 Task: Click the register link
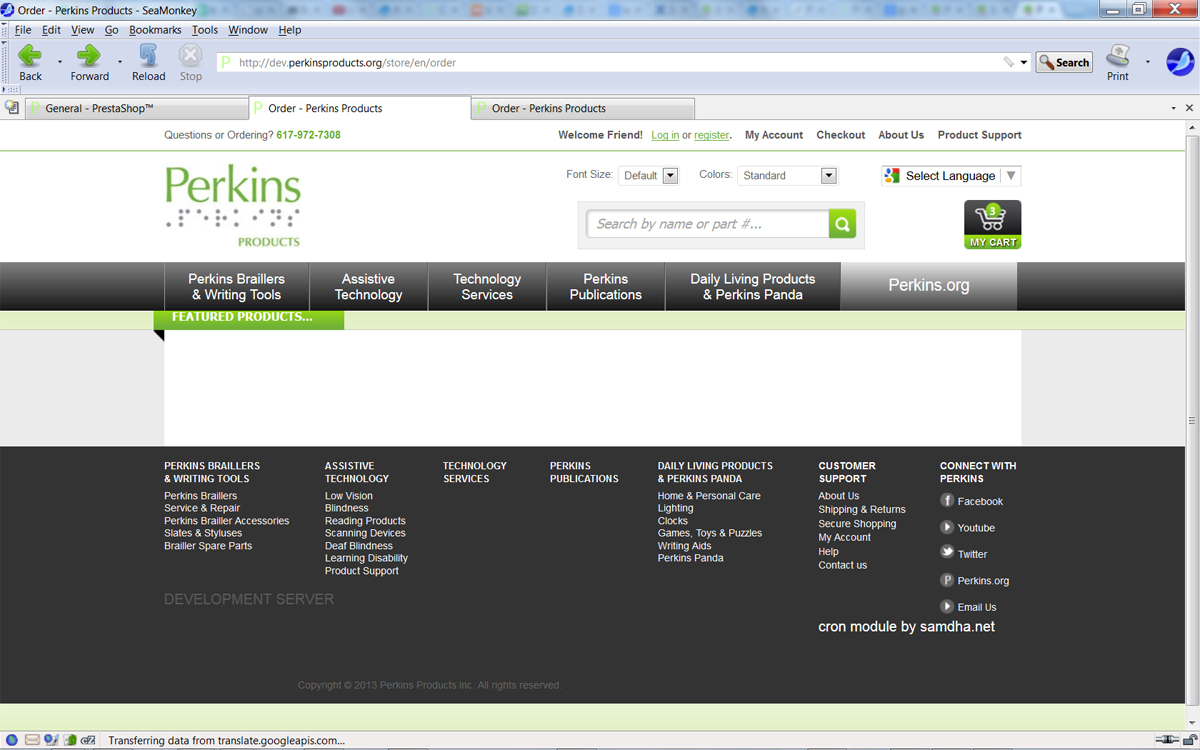click(x=712, y=135)
